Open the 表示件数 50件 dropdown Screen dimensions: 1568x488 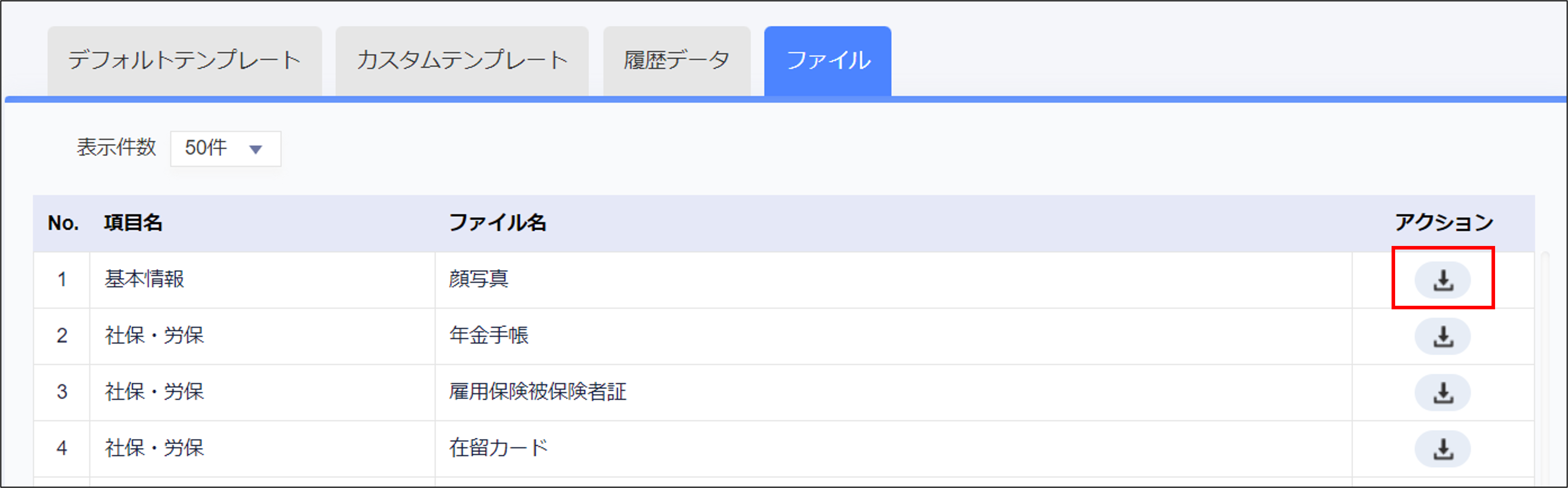click(225, 148)
